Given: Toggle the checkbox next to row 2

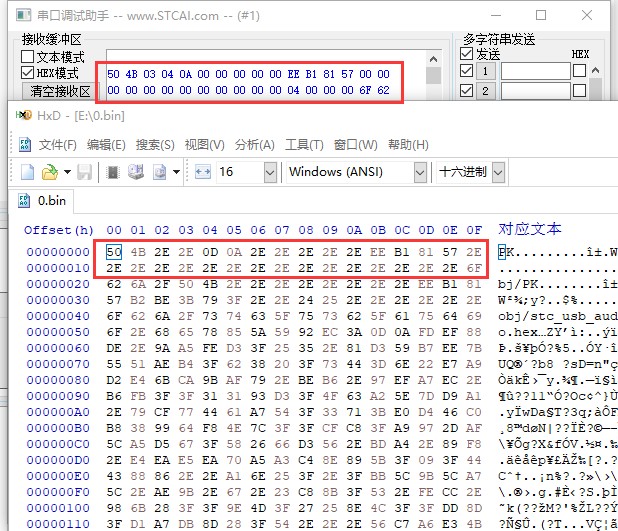Looking at the screenshot, I should [x=467, y=91].
